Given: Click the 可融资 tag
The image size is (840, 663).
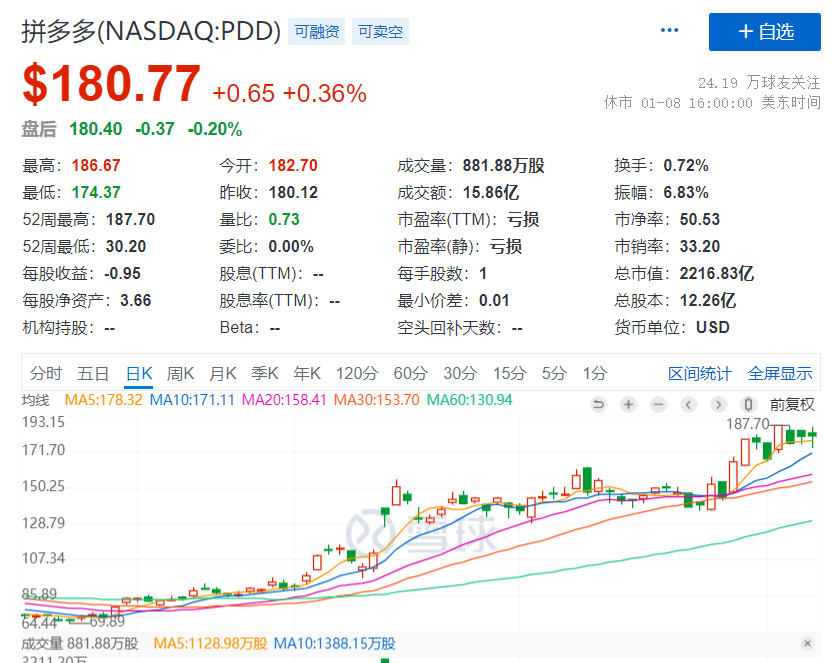Looking at the screenshot, I should (x=317, y=32).
